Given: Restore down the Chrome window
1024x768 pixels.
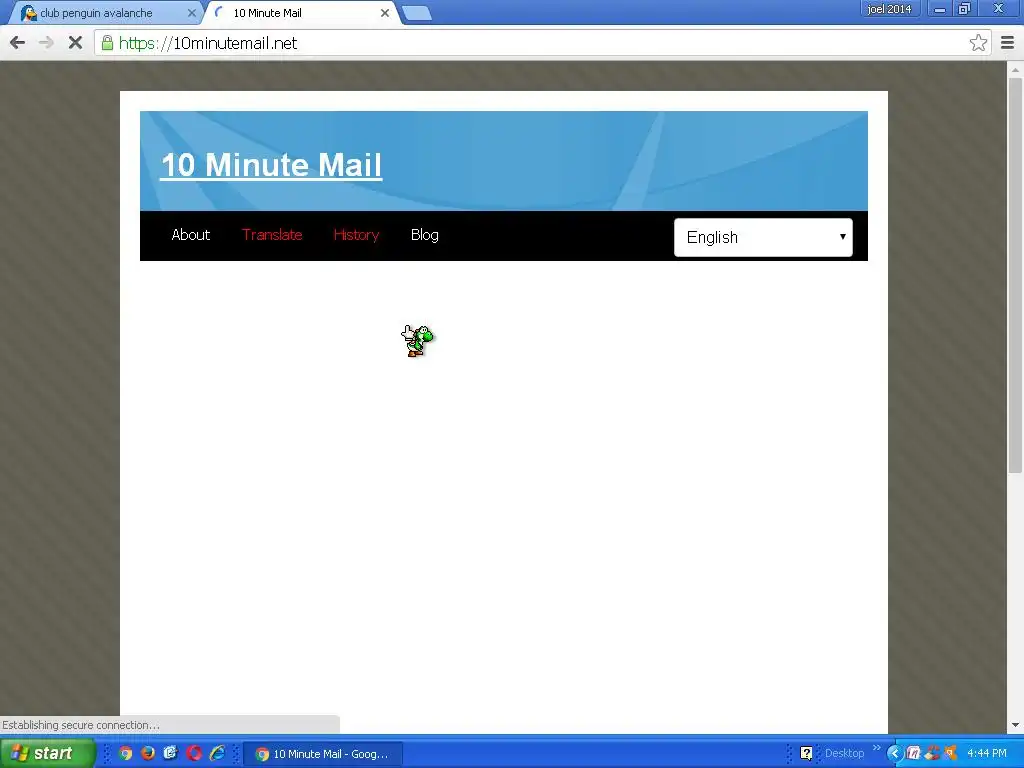Looking at the screenshot, I should (964, 9).
